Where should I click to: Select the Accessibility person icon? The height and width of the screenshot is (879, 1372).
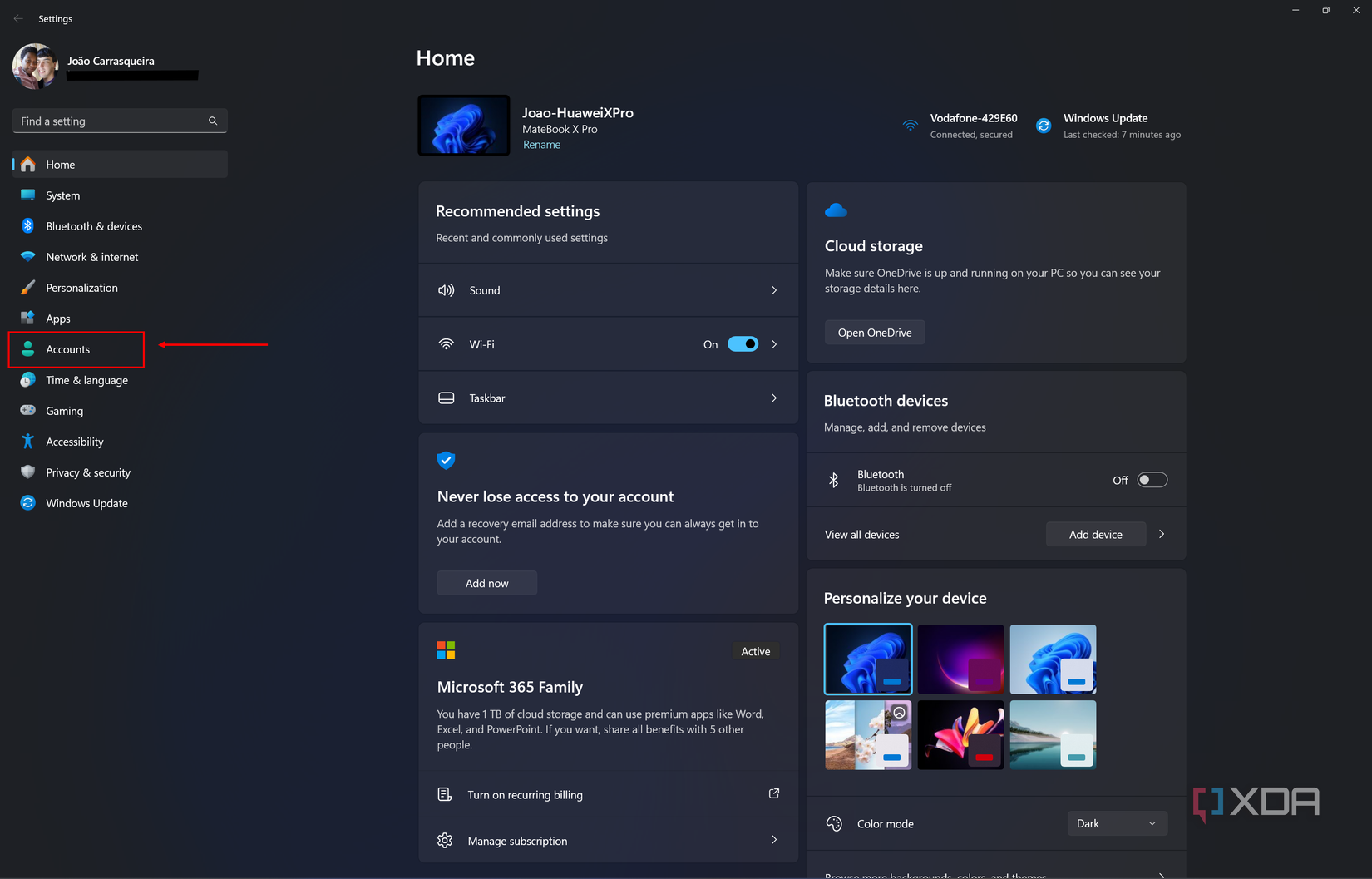pos(28,441)
